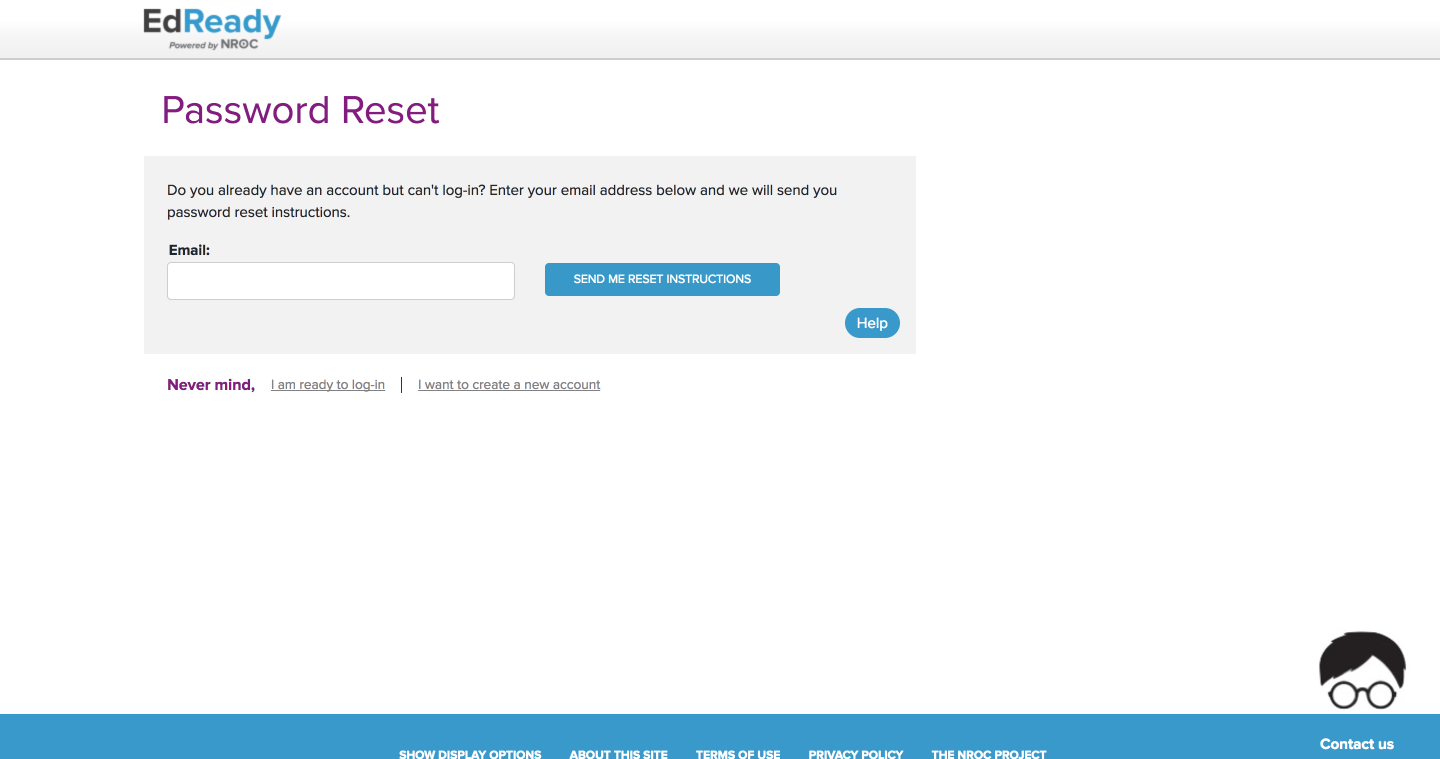Open Privacy Policy footer link
The image size is (1440, 759).
pos(856,754)
